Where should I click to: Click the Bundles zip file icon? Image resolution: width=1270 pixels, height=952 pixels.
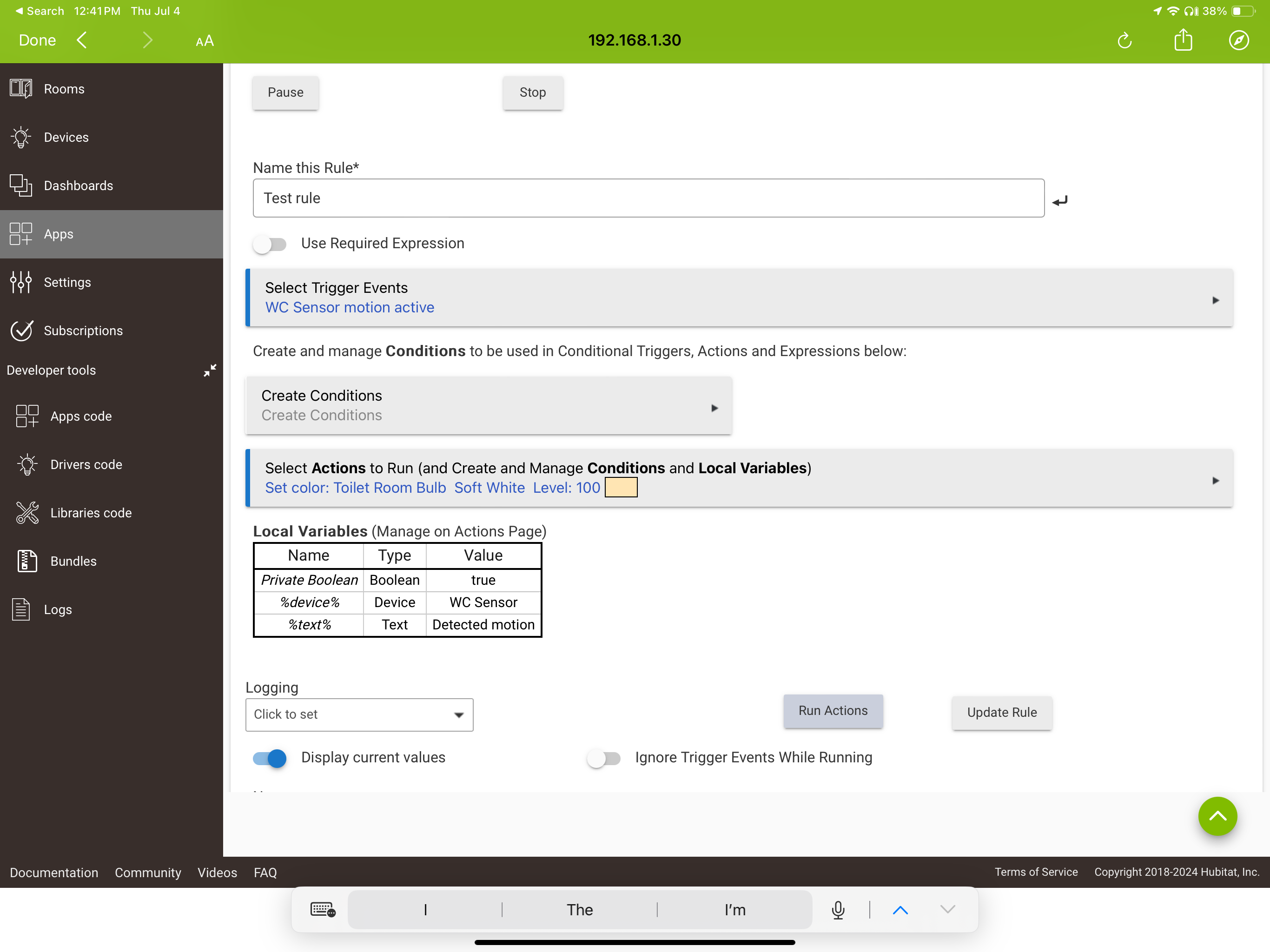tap(27, 561)
